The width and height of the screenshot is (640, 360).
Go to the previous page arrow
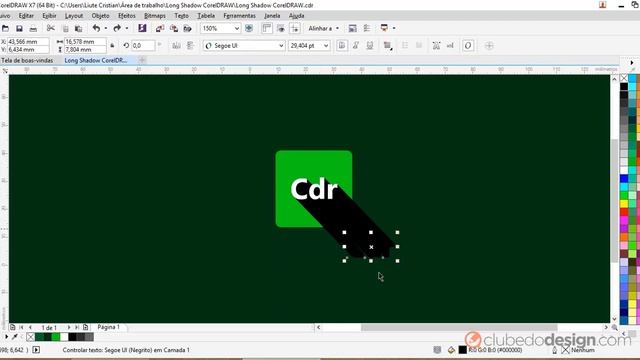point(30,327)
